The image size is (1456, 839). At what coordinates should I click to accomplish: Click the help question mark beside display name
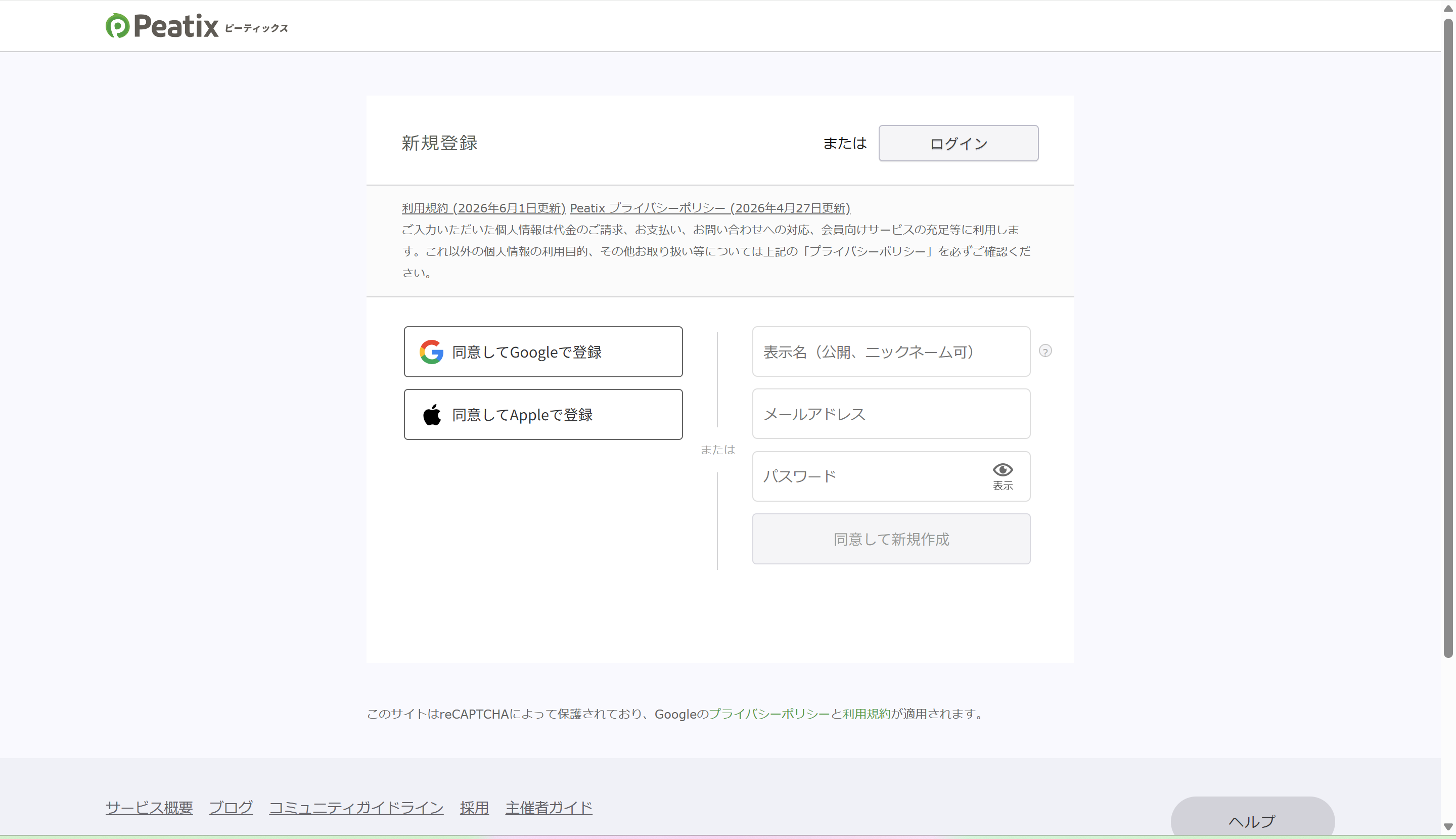coord(1045,351)
